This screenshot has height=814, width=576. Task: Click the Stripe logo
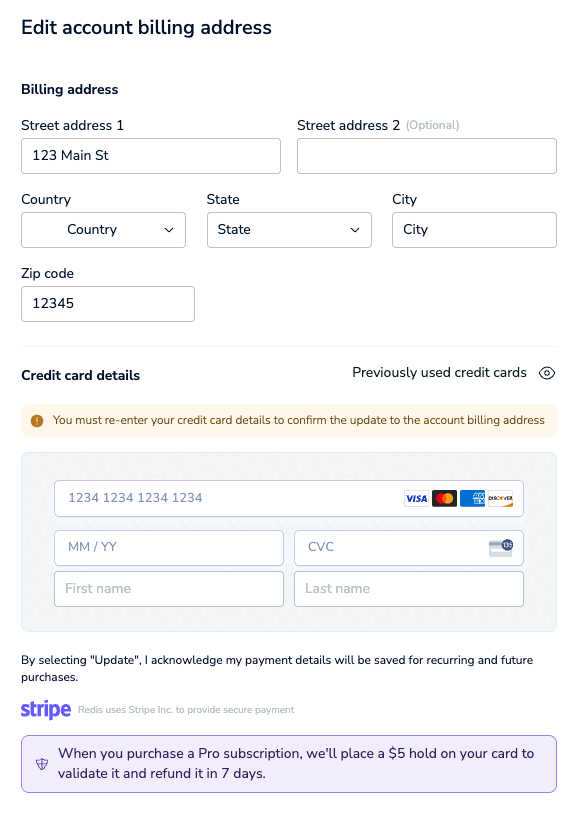[46, 709]
